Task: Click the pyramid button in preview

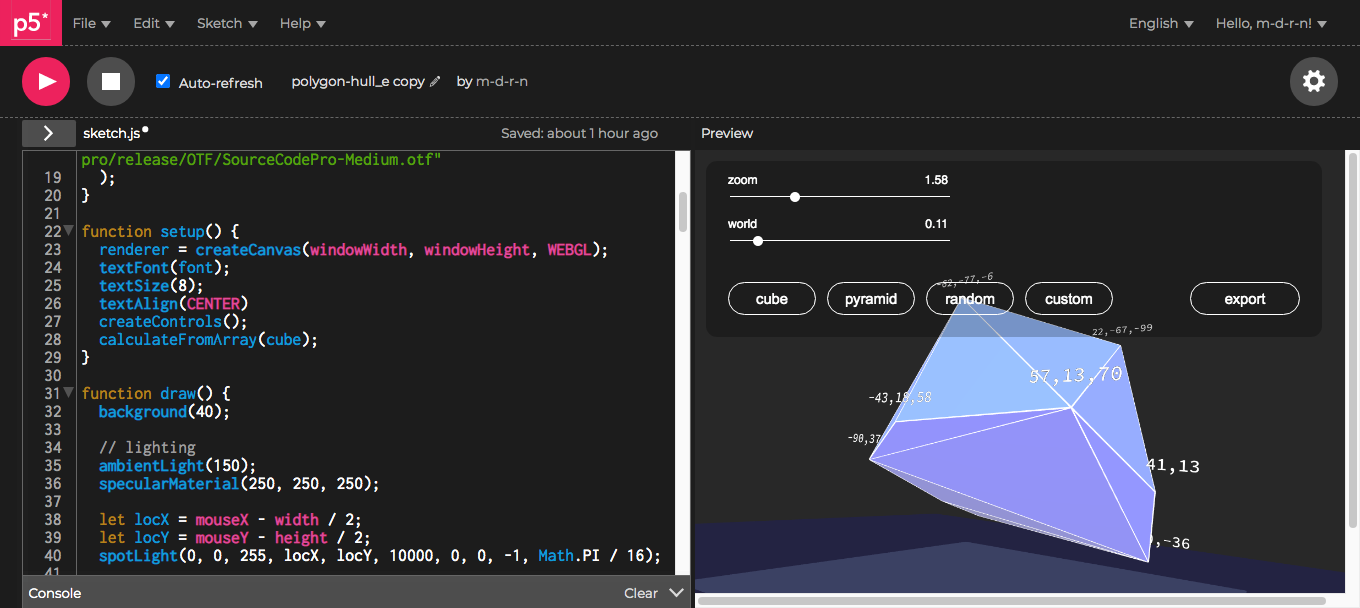Action: [x=871, y=299]
